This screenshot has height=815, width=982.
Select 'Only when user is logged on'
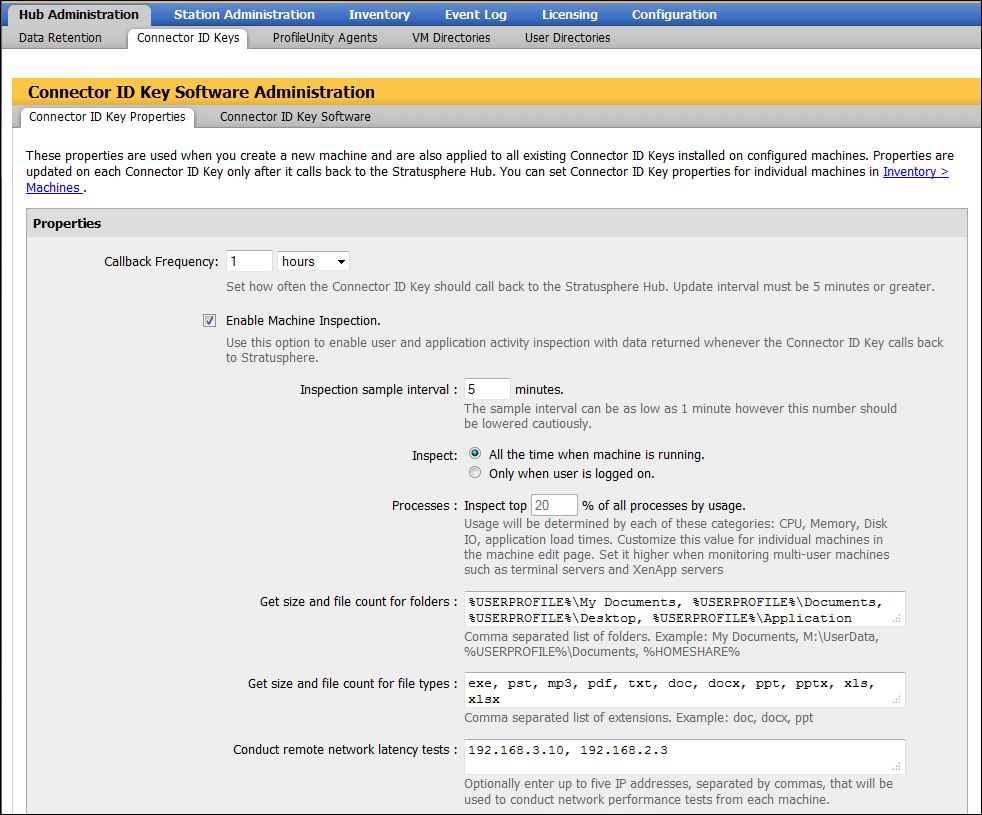pos(475,473)
